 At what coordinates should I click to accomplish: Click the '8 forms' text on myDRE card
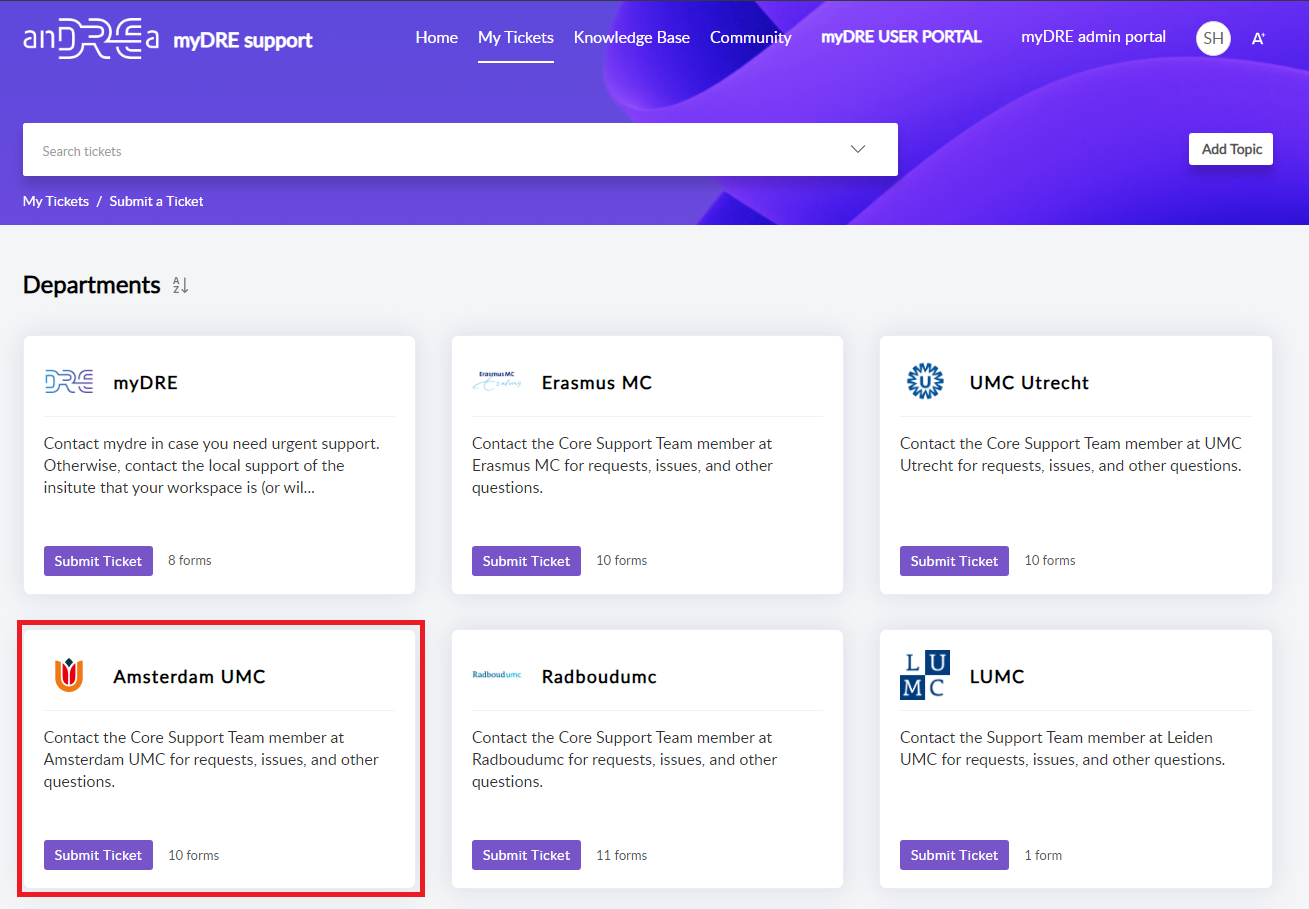190,560
